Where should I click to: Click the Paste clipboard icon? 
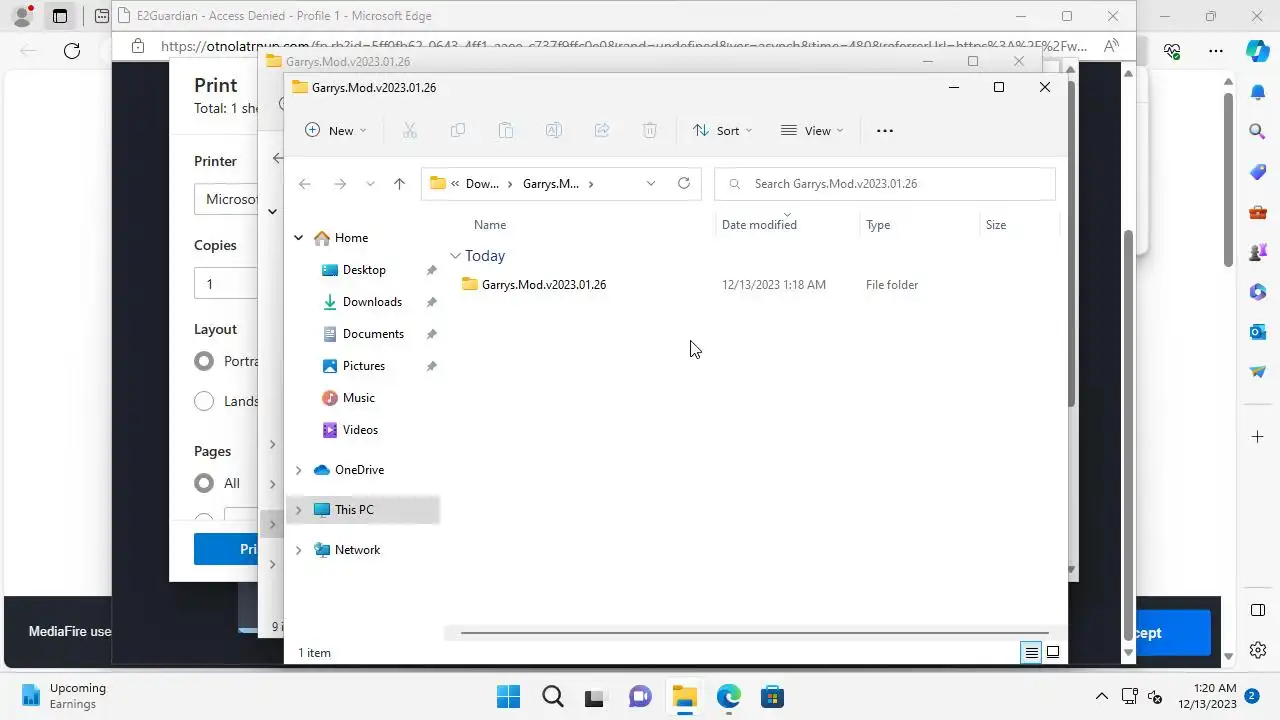(x=505, y=130)
